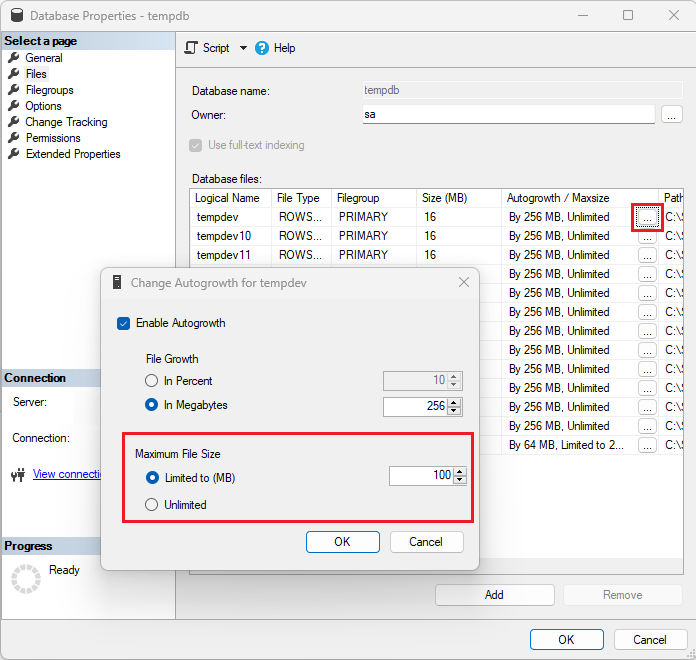The width and height of the screenshot is (696, 660).
Task: Go to the Options page
Action: click(43, 106)
